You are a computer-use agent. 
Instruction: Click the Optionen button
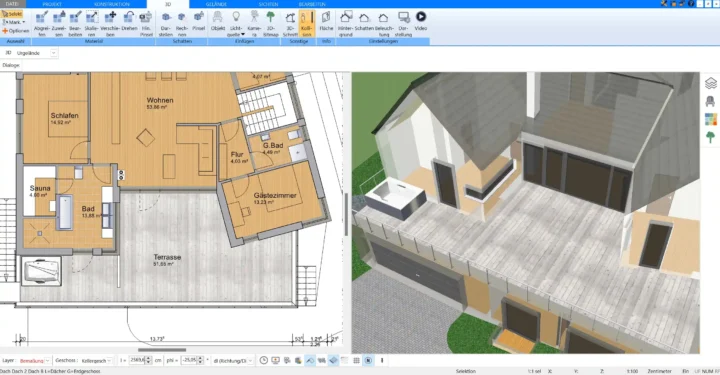(16, 31)
